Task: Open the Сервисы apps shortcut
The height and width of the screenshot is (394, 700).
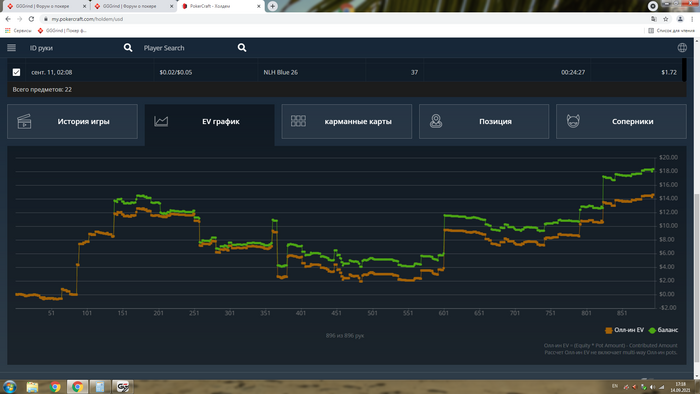Action: point(18,30)
